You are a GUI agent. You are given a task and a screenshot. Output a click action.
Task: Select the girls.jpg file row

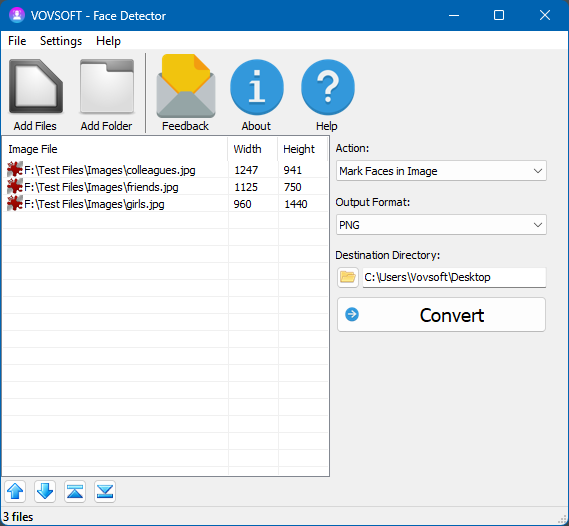[165, 204]
